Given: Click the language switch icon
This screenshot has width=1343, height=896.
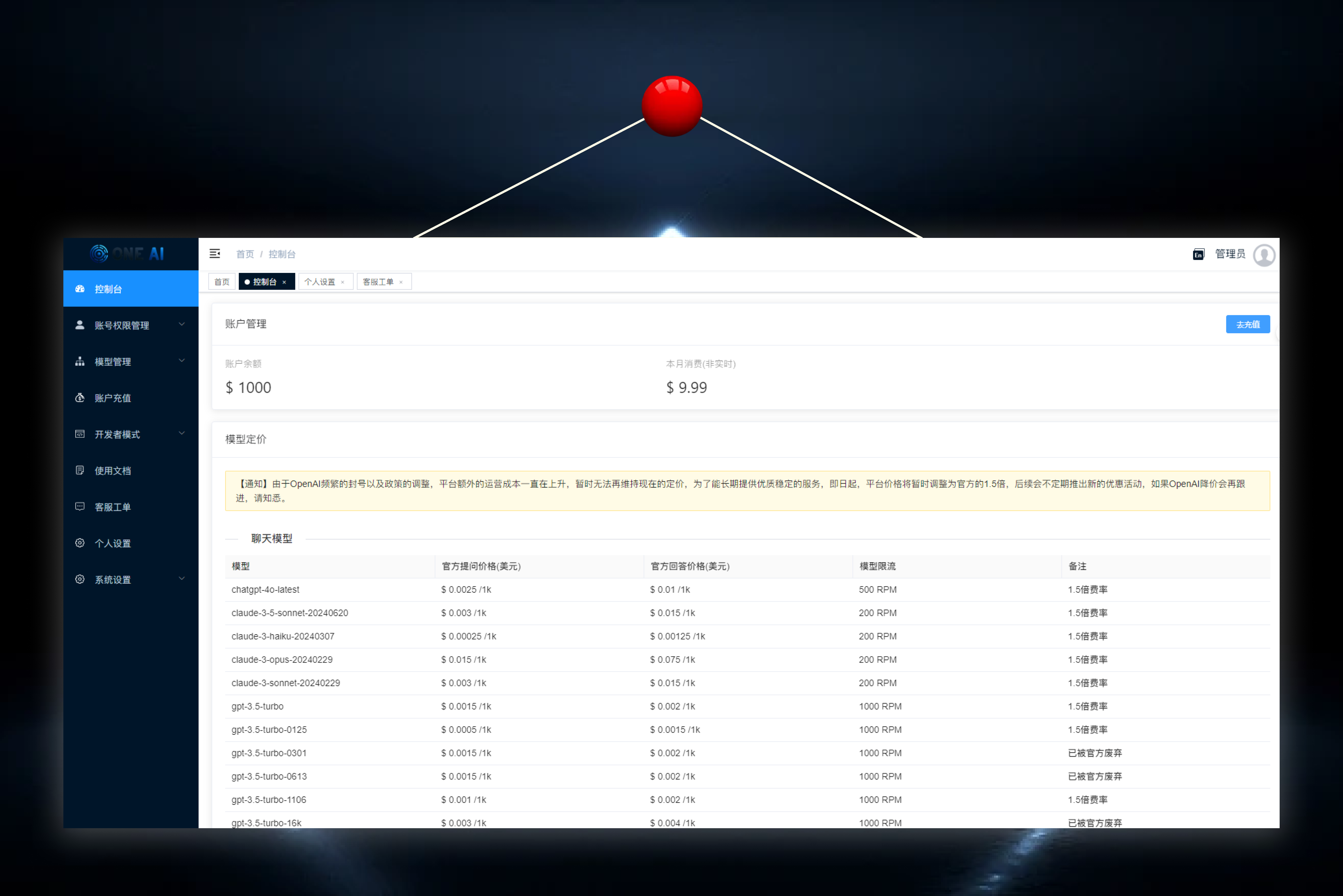Looking at the screenshot, I should coord(1198,254).
